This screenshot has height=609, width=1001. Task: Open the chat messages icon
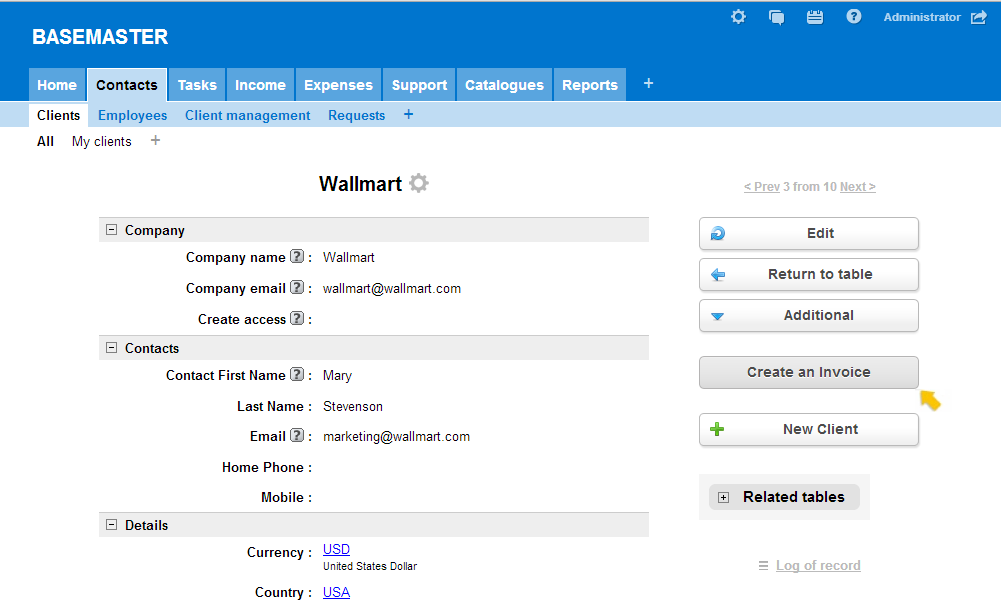[776, 17]
